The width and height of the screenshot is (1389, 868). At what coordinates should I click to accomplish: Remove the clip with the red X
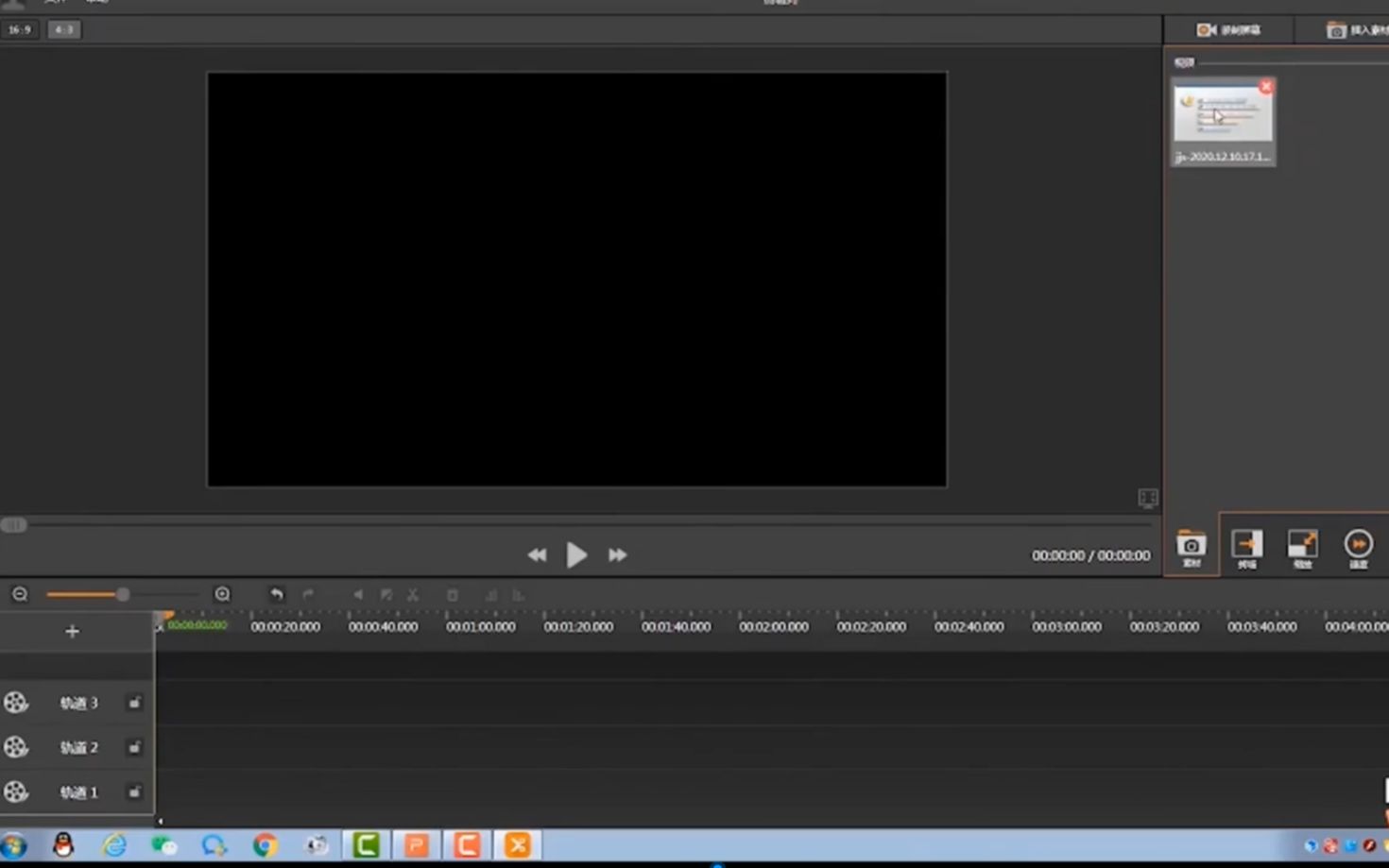click(x=1266, y=86)
